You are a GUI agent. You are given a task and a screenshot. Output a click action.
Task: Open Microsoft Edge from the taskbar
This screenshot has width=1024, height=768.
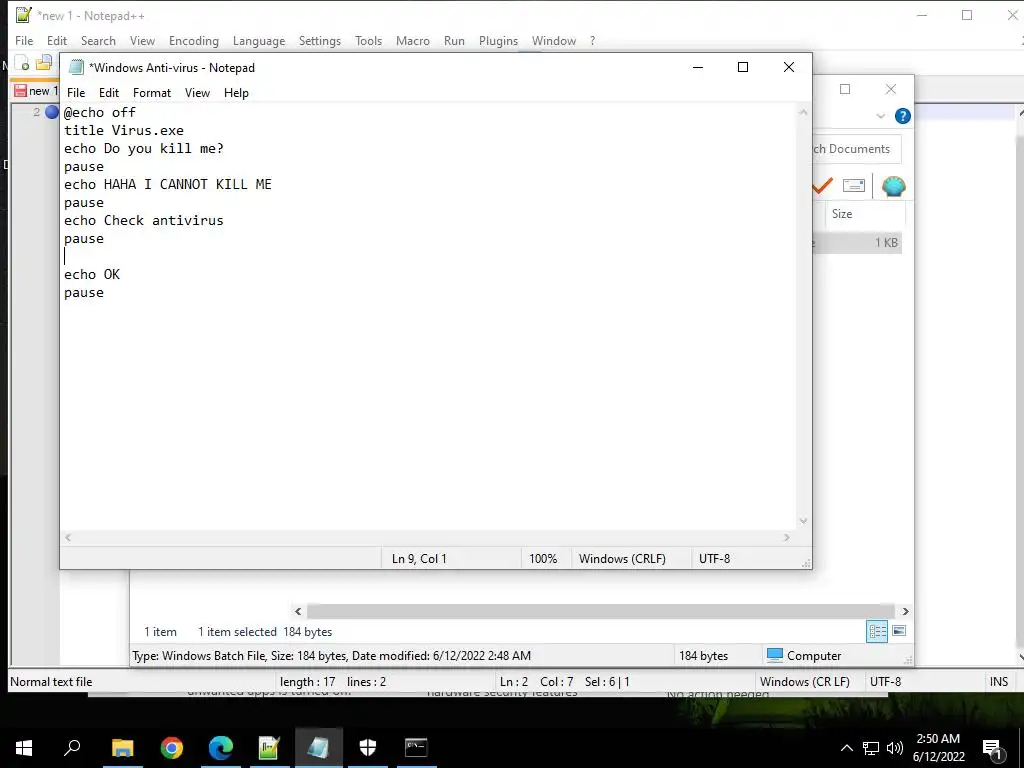[221, 748]
